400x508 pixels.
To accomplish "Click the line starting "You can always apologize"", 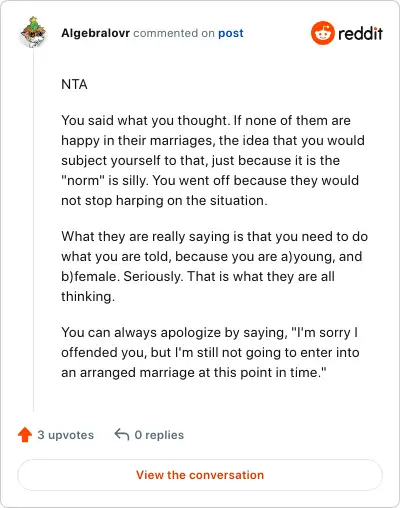I will pyautogui.click(x=210, y=332).
